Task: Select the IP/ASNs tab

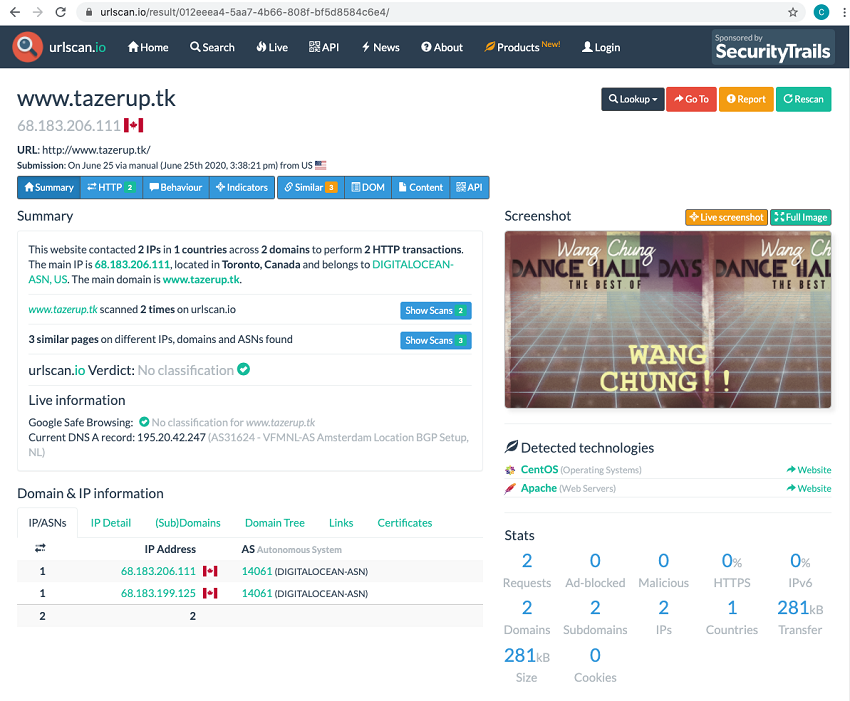Action: [48, 523]
